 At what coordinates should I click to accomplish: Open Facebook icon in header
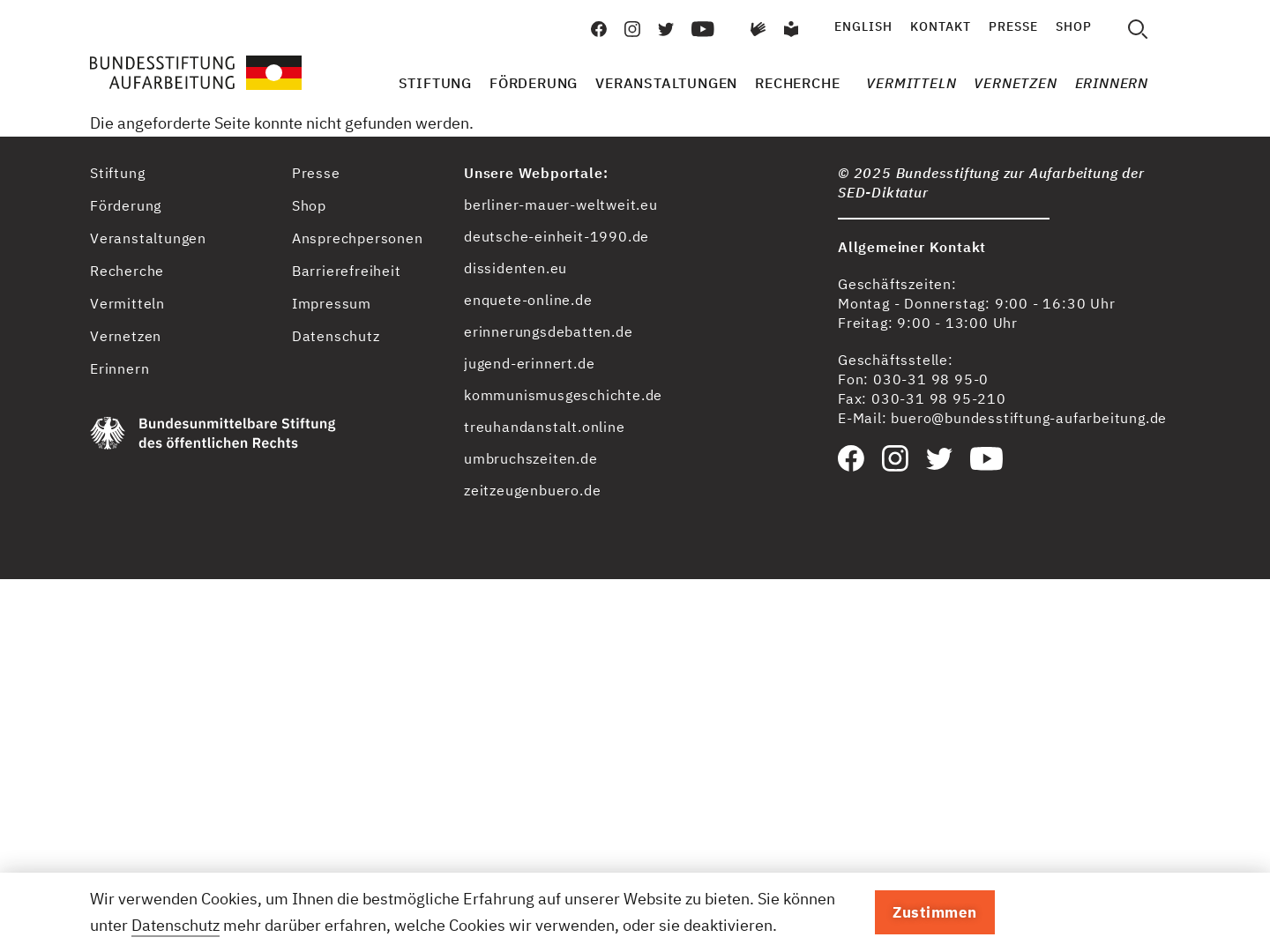tap(599, 29)
